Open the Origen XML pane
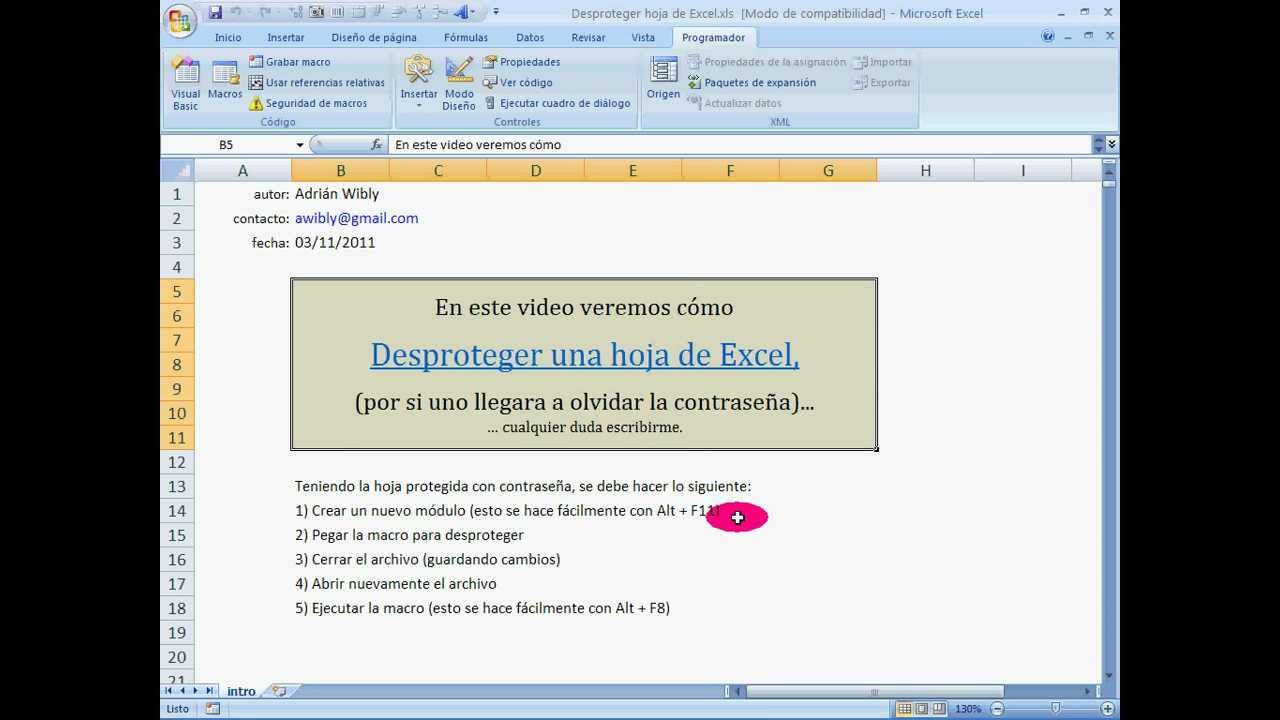 point(663,78)
